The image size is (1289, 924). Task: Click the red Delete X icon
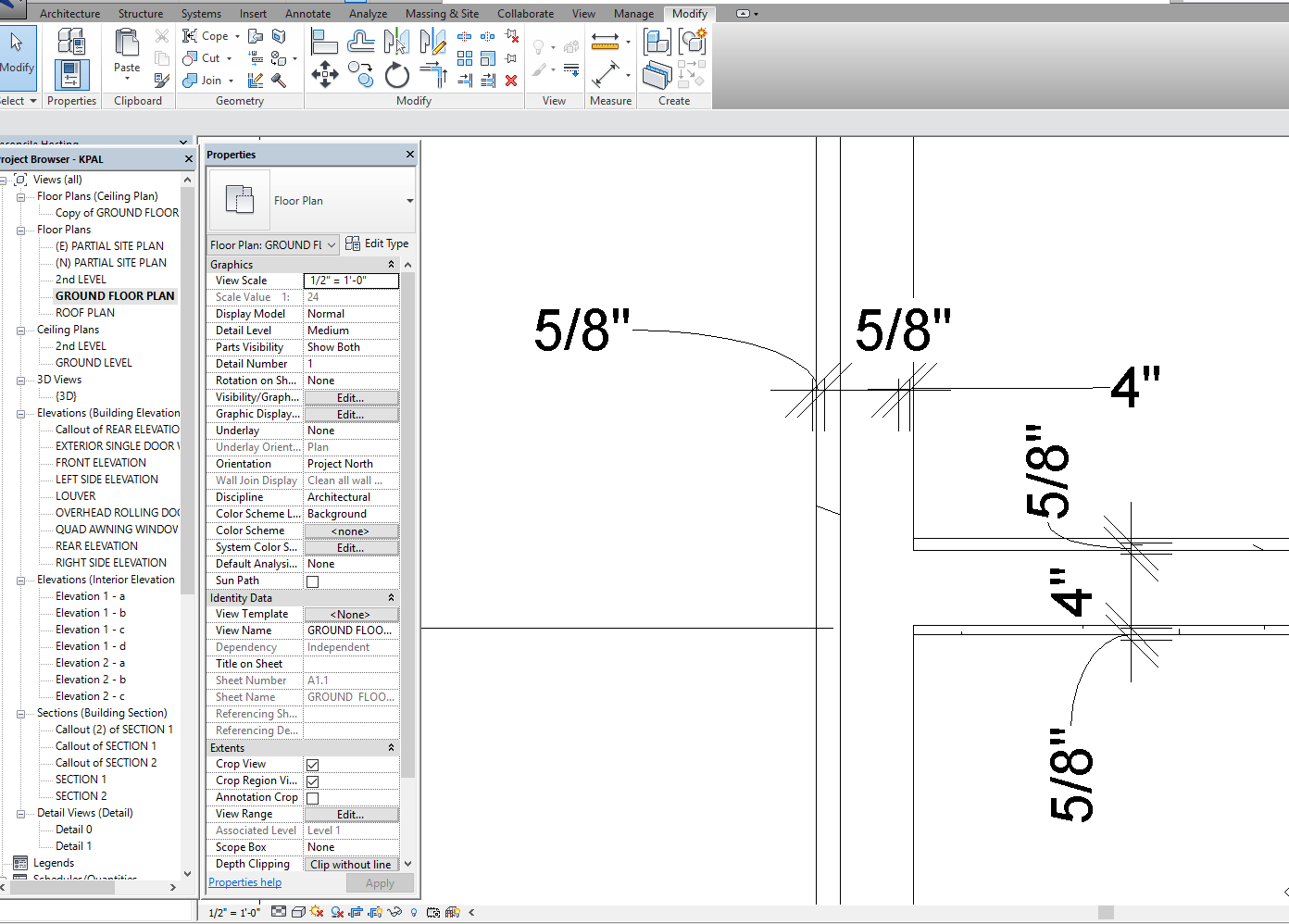point(511,81)
